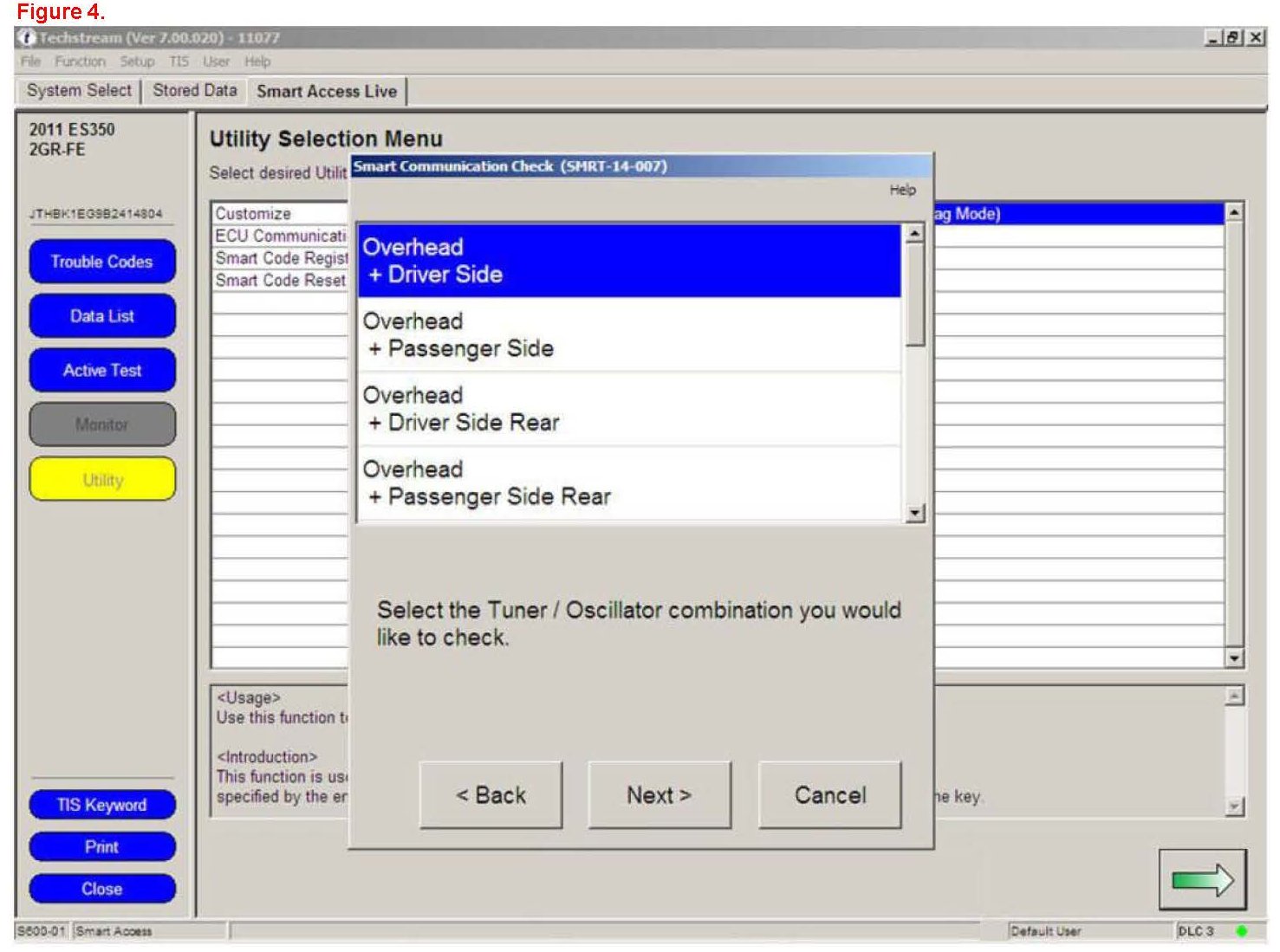Click the Help link in dialog

click(x=902, y=190)
